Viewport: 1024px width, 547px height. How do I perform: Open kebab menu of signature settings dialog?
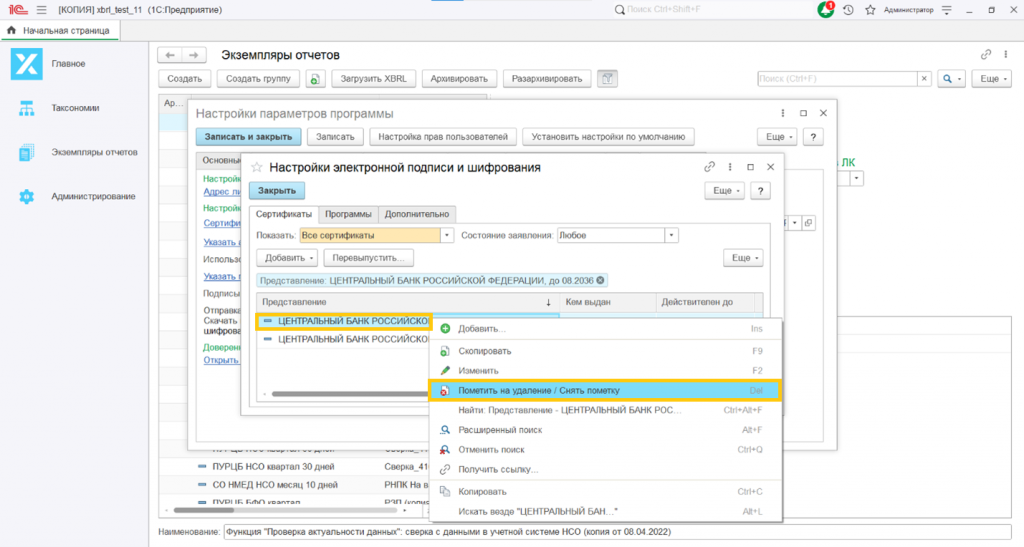729,167
